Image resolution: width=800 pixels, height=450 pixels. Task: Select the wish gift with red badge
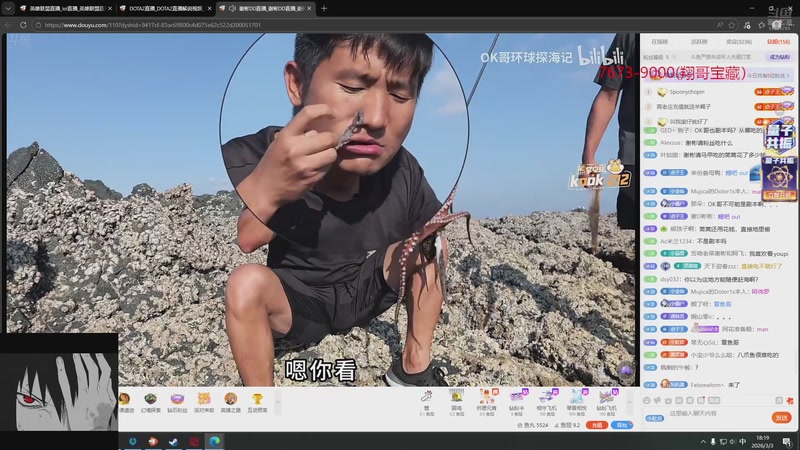coord(486,402)
